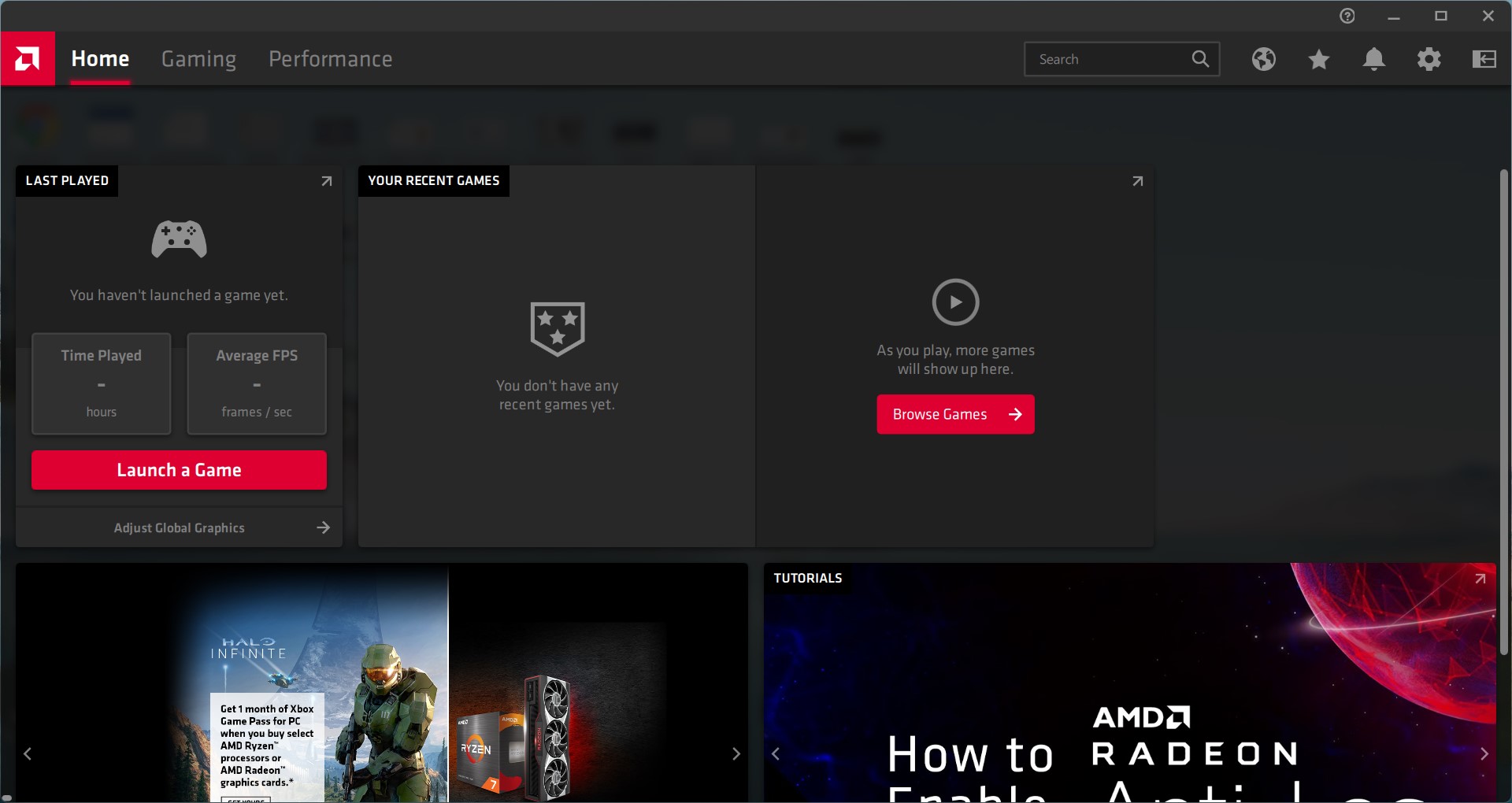Click the search magnifying glass icon
The image size is (1512, 803).
[1200, 58]
